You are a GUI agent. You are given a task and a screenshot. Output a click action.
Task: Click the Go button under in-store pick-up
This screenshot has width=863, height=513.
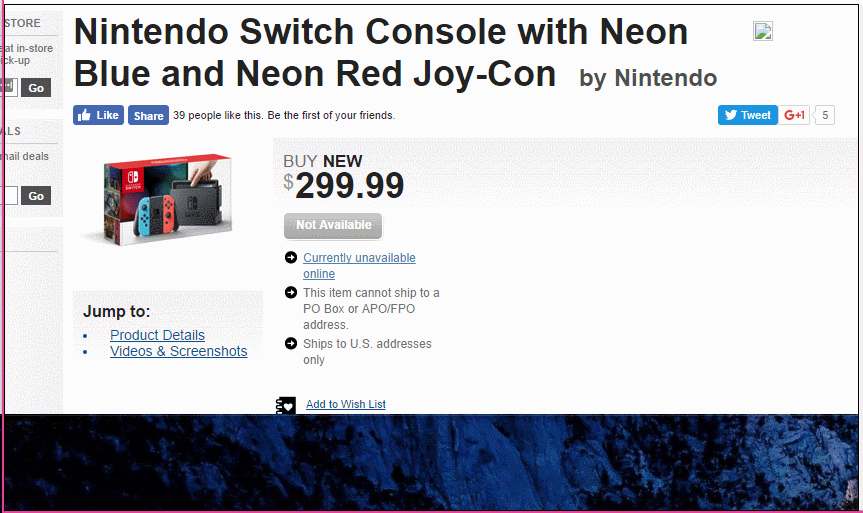point(36,88)
